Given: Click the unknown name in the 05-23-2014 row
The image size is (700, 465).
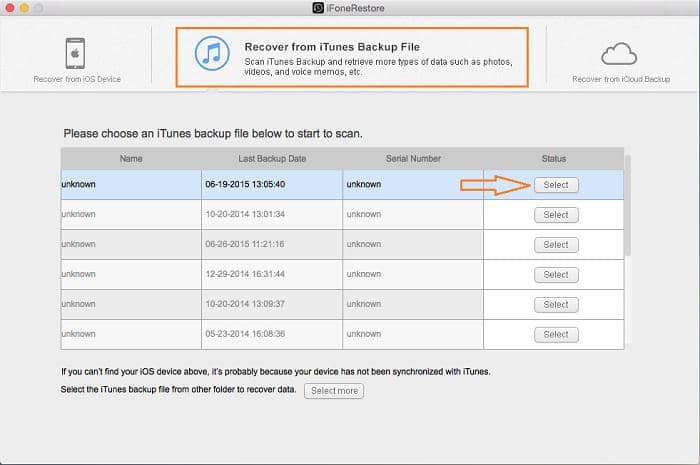Looking at the screenshot, I should coord(79,334).
